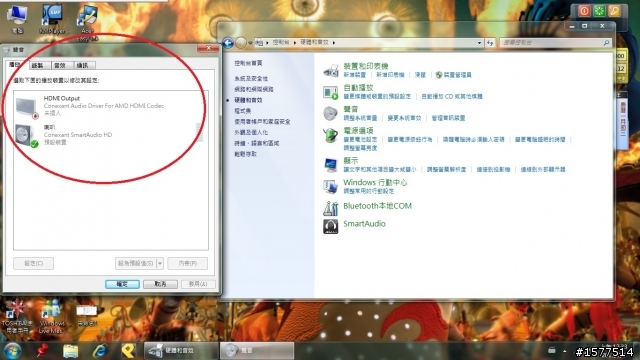The image size is (640, 360).
Task: Open the recent pages dropdown arrow
Action: pos(250,43)
